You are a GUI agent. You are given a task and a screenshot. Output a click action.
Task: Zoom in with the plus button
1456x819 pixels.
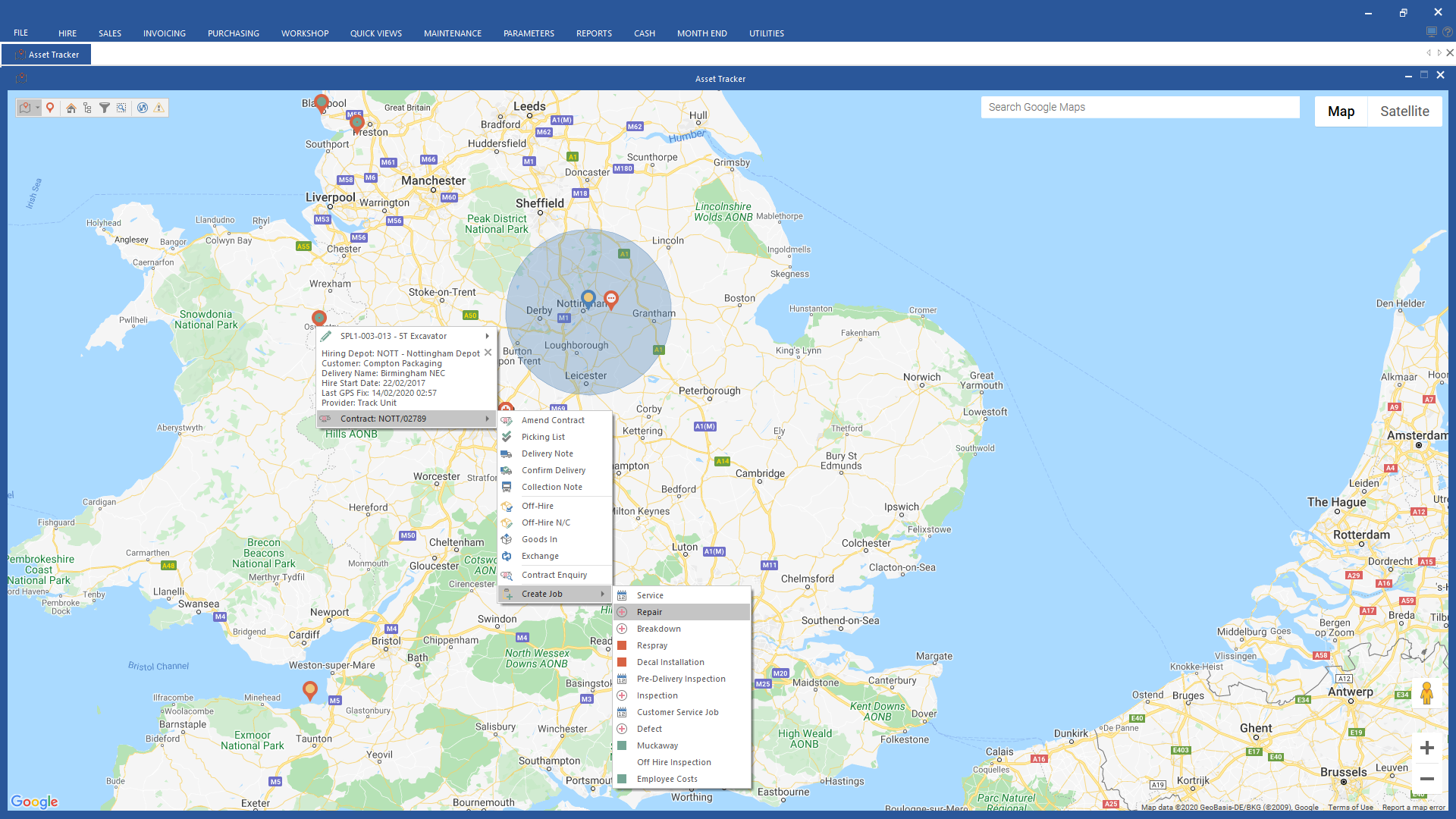pos(1426,748)
